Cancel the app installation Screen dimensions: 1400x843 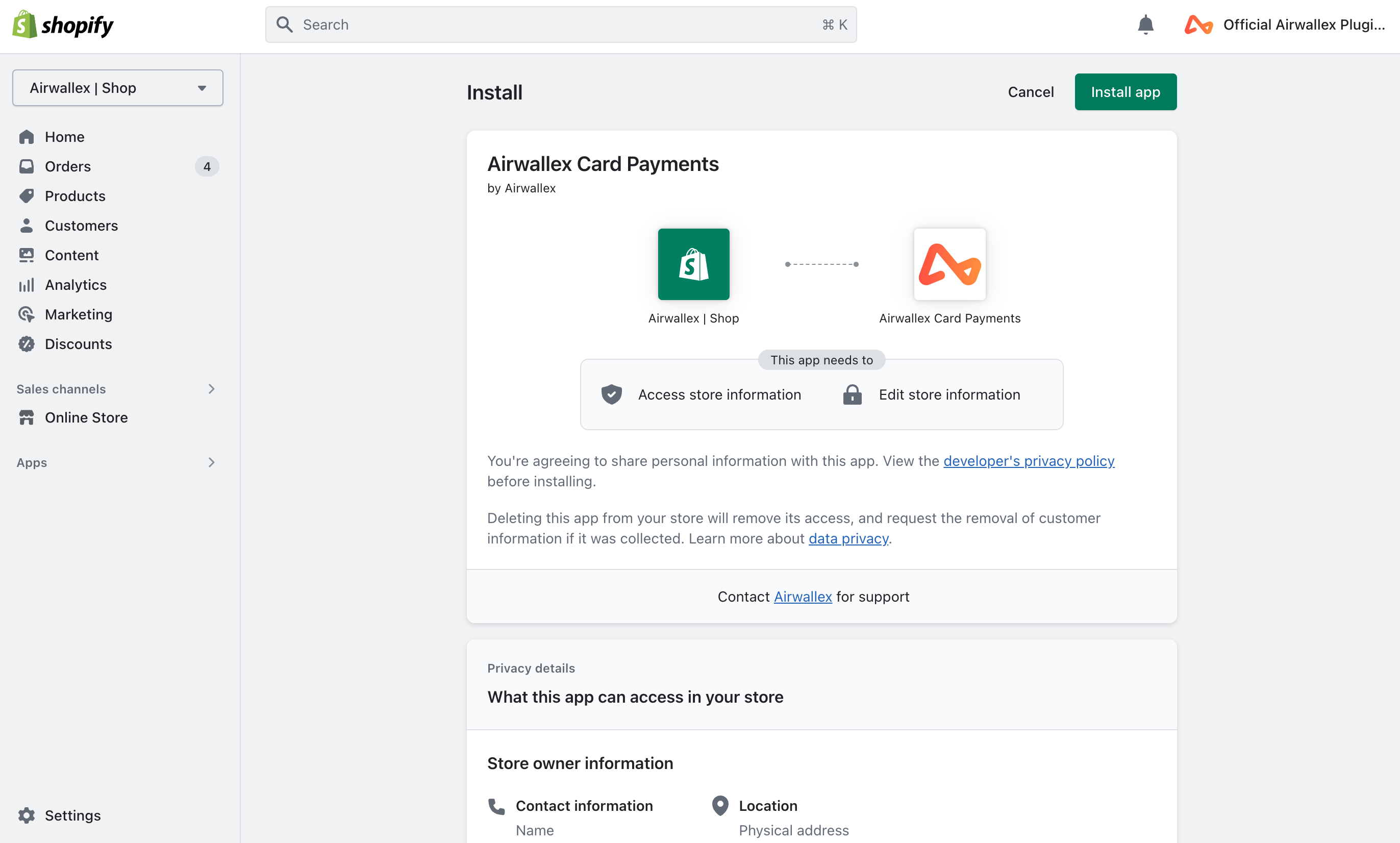pyautogui.click(x=1030, y=92)
